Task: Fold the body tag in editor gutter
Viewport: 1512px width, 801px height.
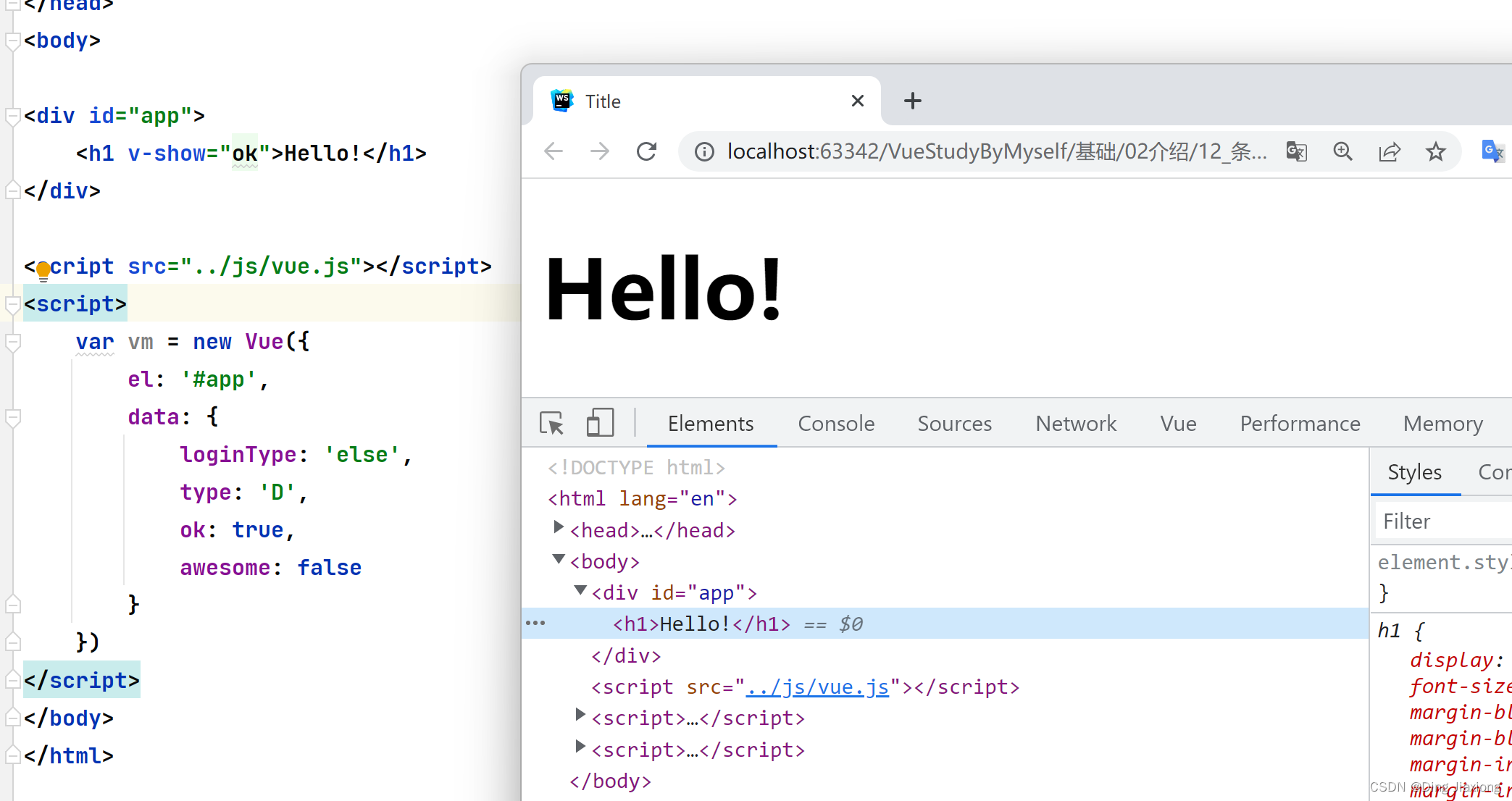Action: click(x=12, y=41)
